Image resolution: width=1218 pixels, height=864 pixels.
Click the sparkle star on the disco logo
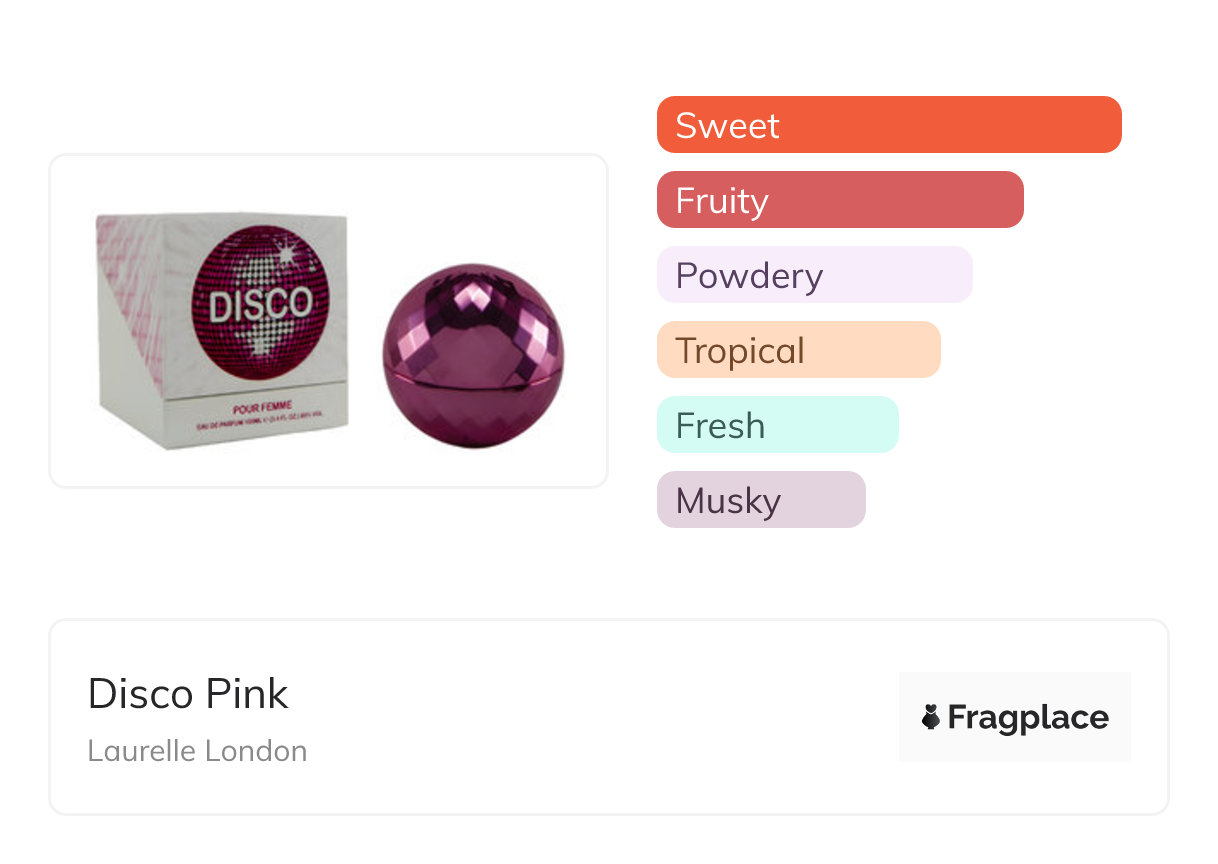[x=288, y=255]
